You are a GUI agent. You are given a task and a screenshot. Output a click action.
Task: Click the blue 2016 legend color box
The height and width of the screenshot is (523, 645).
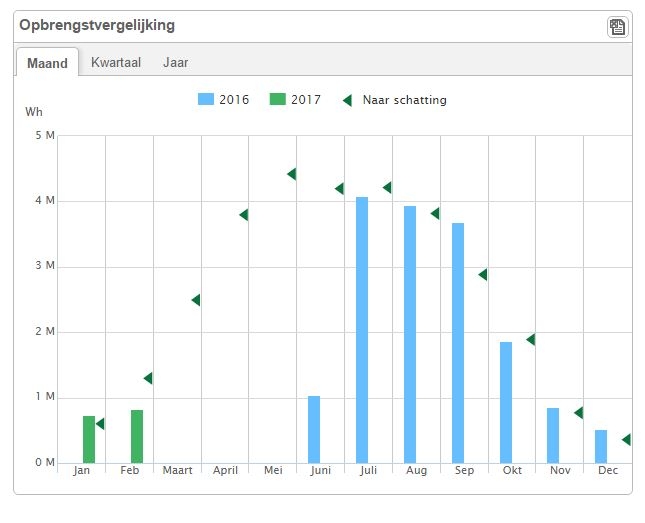coord(207,100)
